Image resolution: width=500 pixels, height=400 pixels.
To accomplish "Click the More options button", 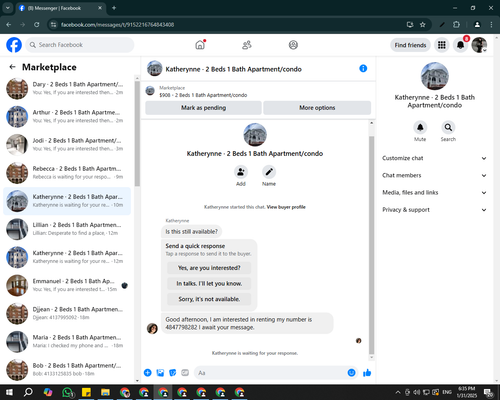I will click(x=317, y=108).
